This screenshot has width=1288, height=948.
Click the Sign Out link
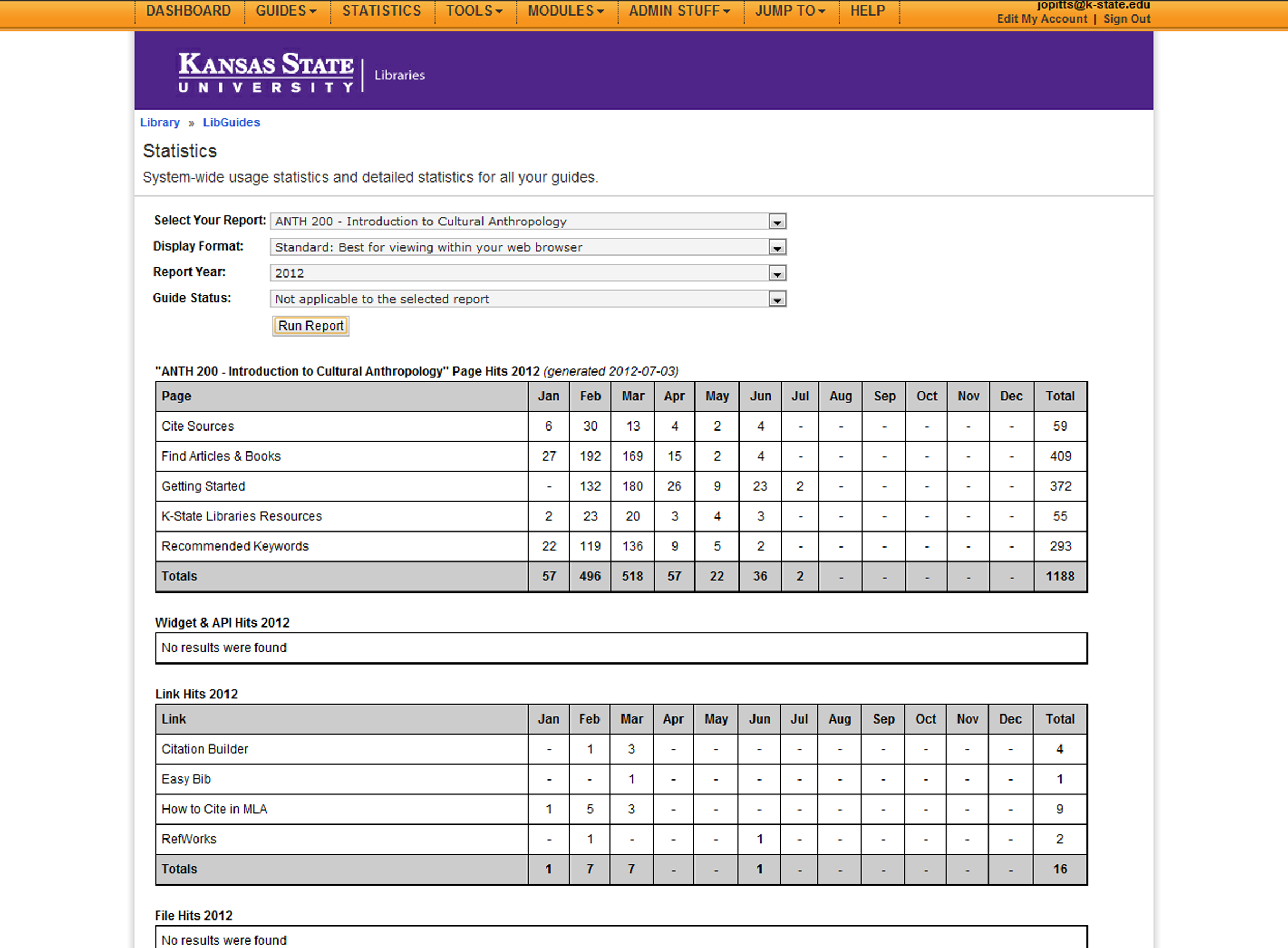[1127, 19]
